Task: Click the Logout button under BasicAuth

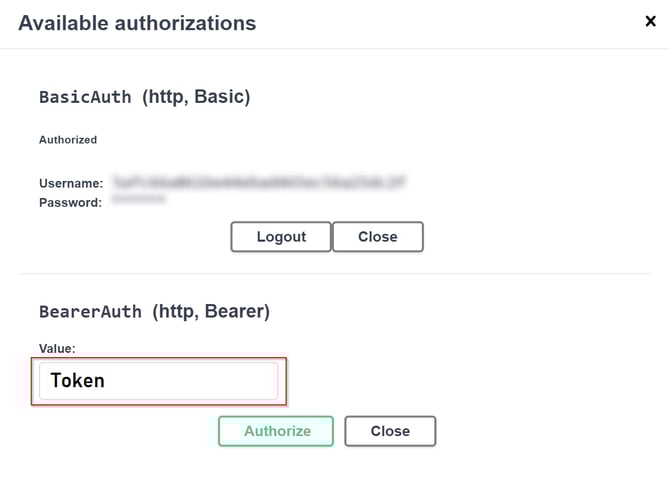Action: coord(281,237)
